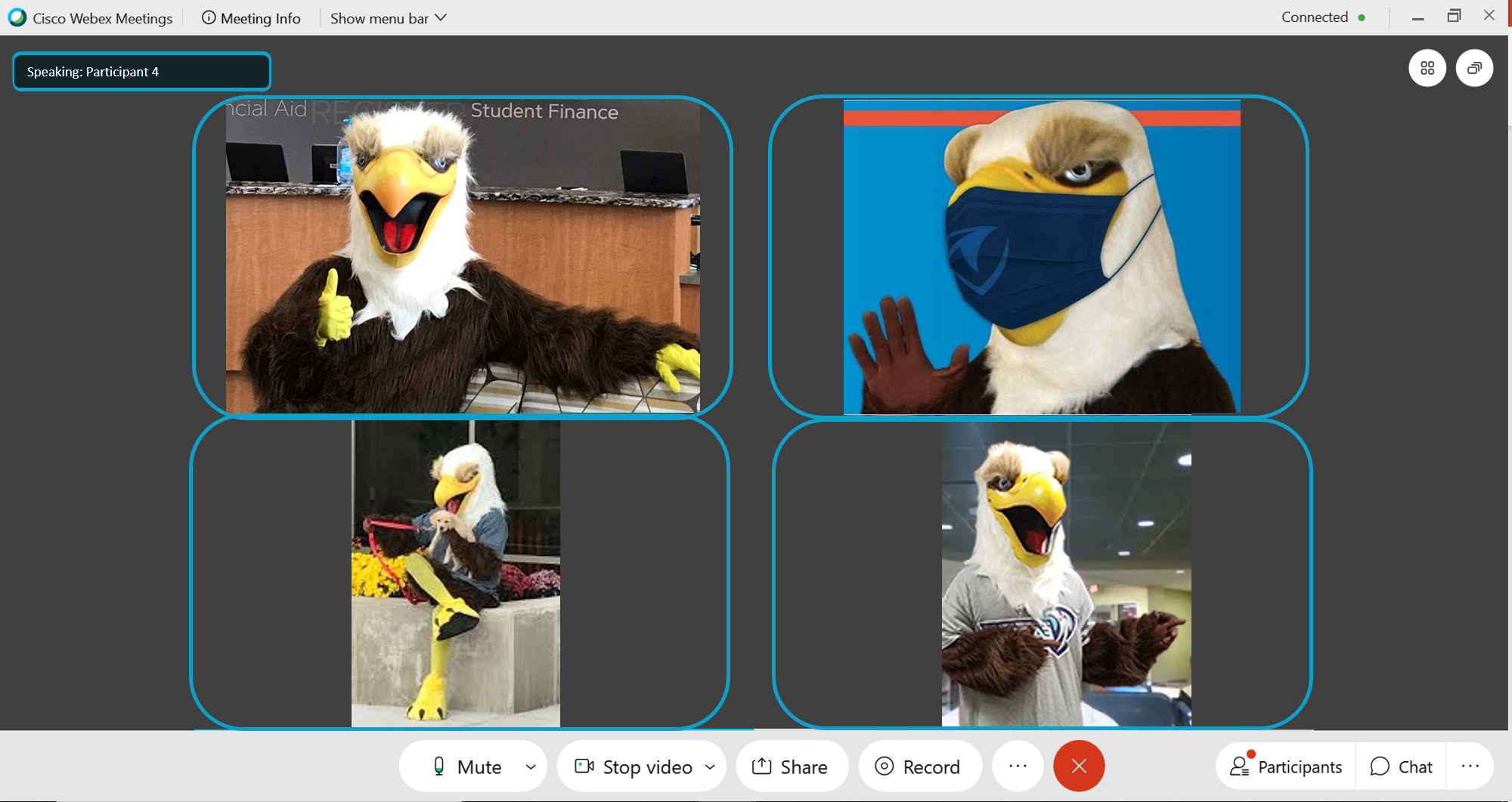
Task: Expand video options arrow beside Stop video
Action: pyautogui.click(x=710, y=766)
